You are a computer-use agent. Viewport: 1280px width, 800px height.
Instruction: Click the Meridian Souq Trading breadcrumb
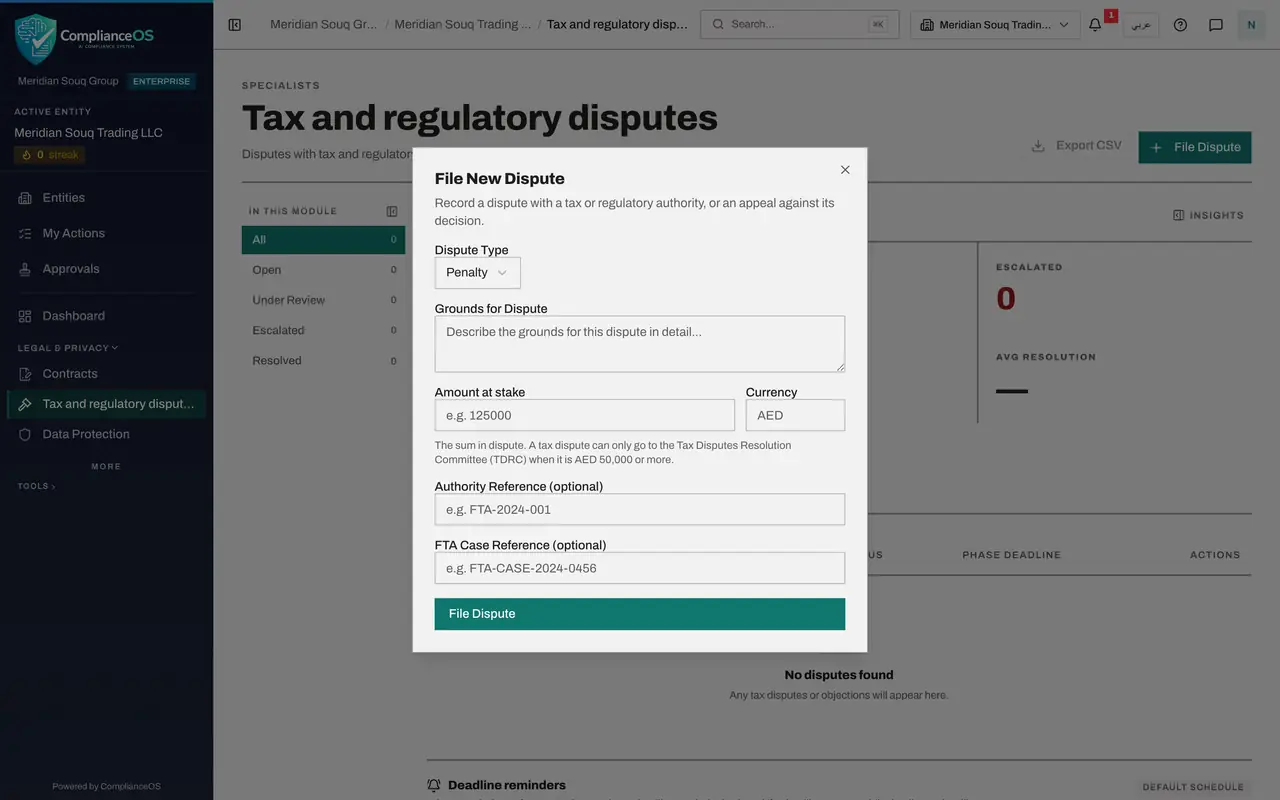(463, 24)
